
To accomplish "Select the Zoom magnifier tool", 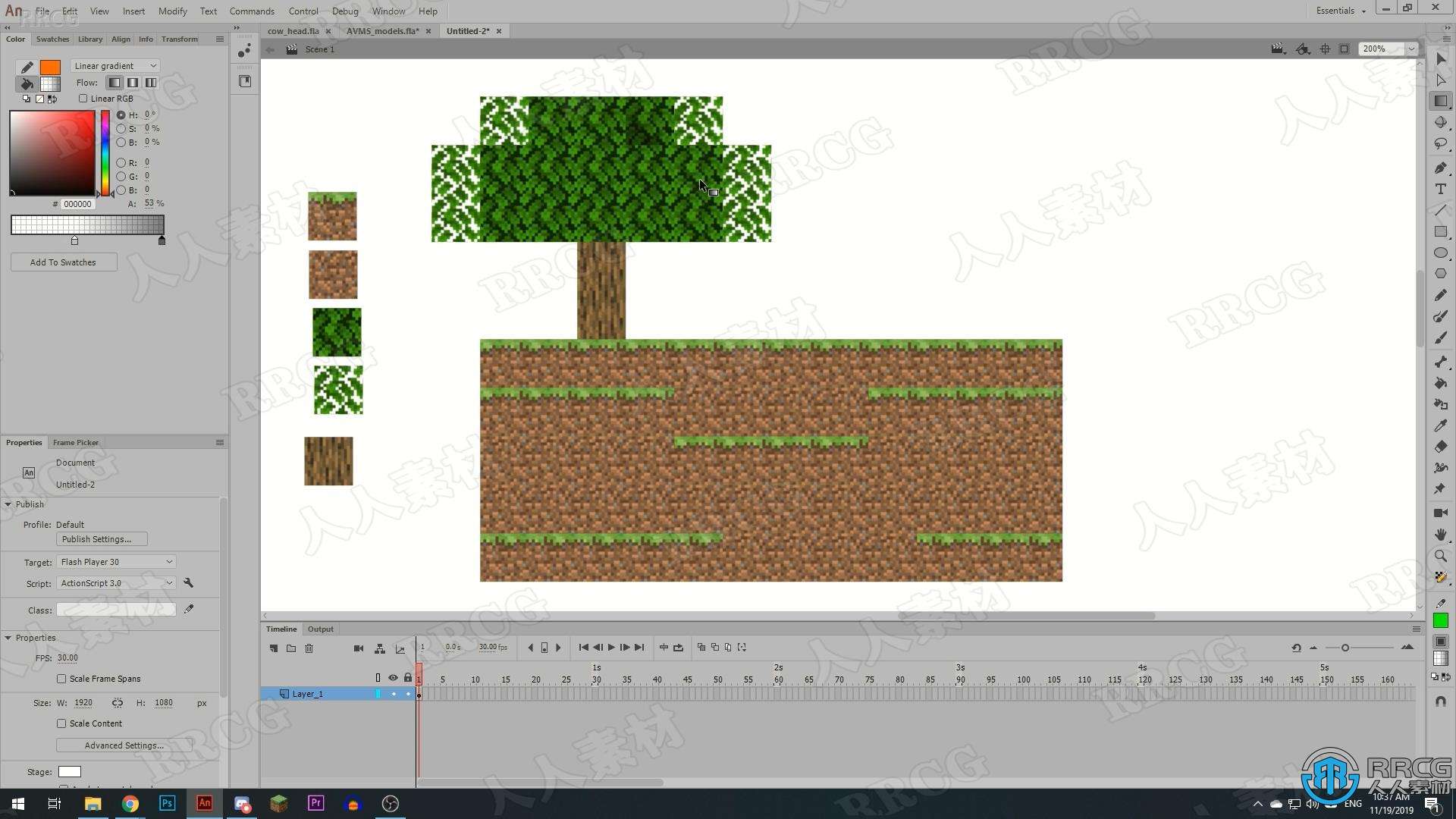I will click(1441, 556).
